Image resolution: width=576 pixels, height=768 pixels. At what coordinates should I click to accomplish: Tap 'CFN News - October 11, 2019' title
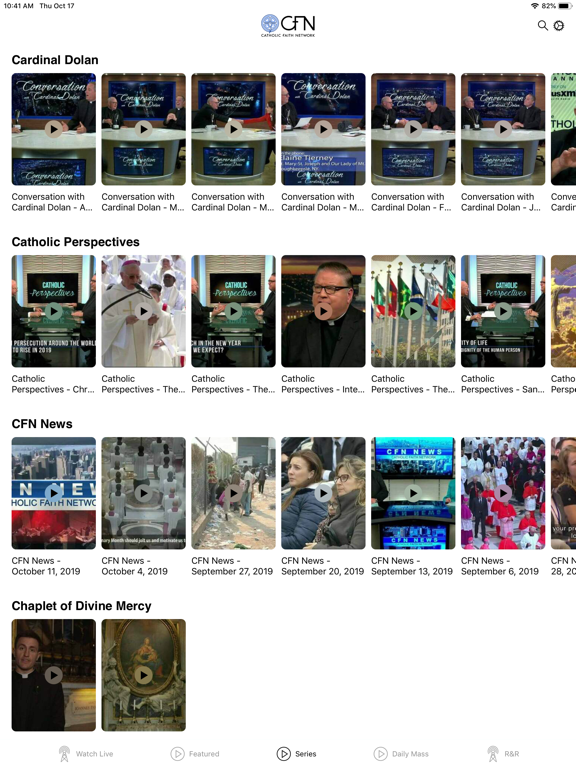[46, 566]
